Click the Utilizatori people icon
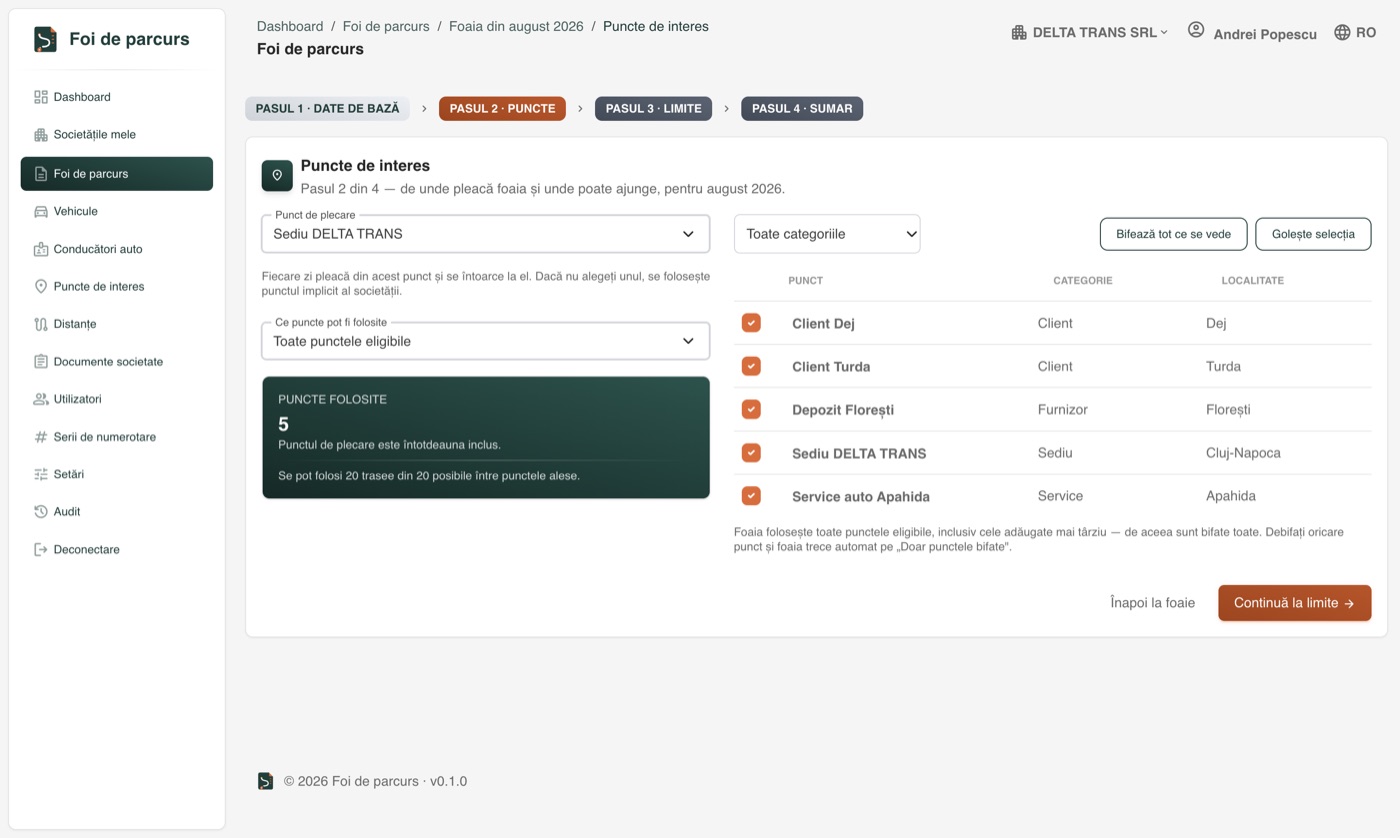This screenshot has width=1400, height=838. (x=41, y=399)
